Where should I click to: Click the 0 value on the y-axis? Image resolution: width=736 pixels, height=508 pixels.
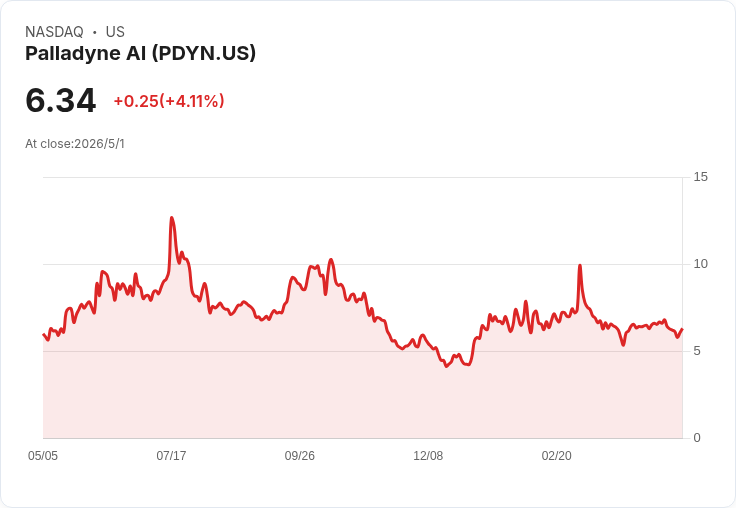697,438
